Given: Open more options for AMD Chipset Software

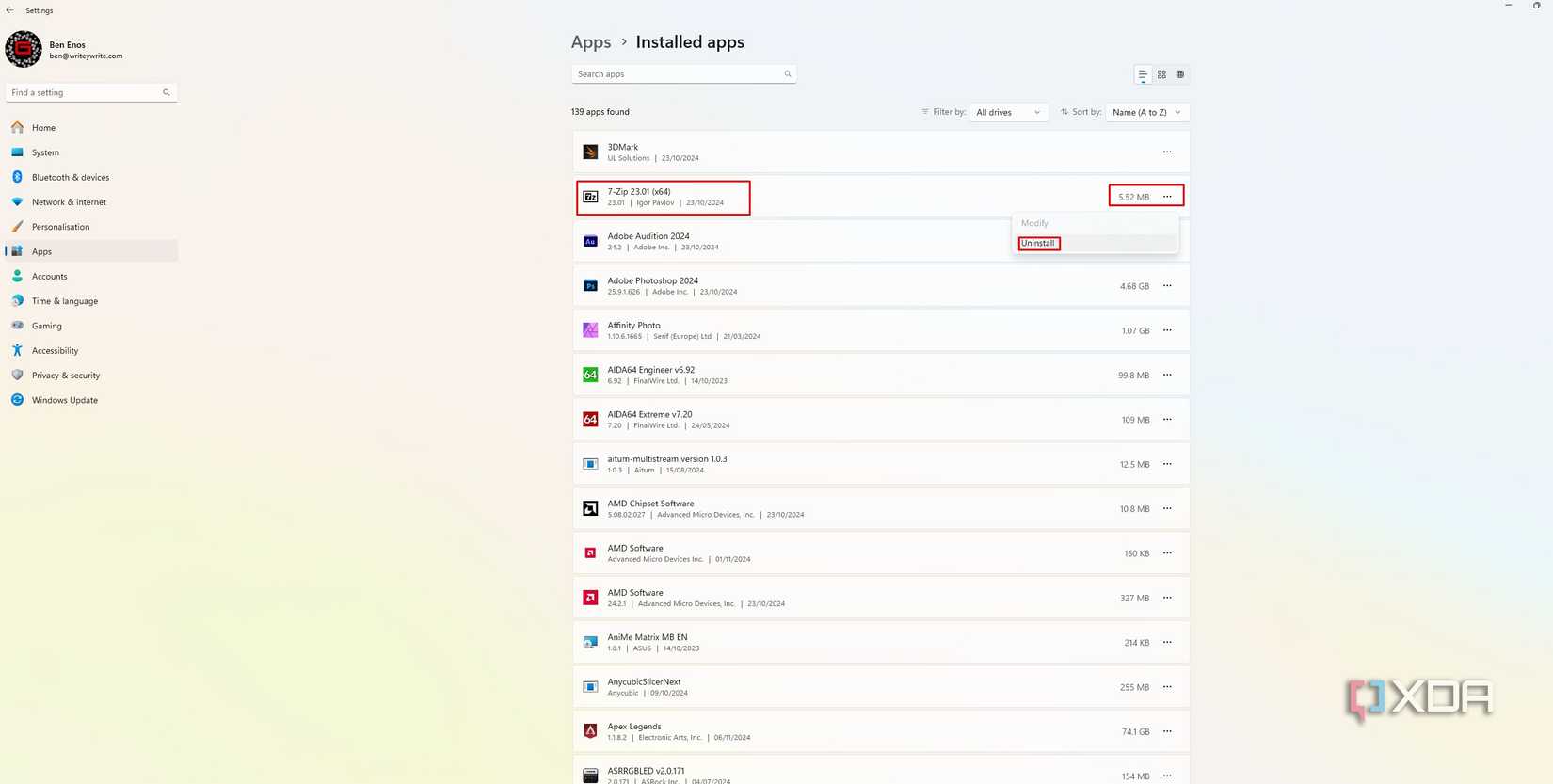Looking at the screenshot, I should (1167, 508).
